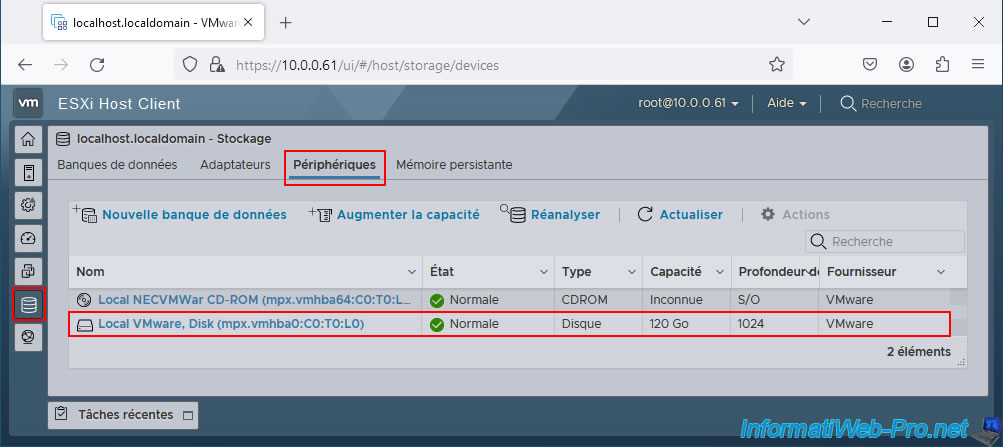
Task: Select the Monitor gauge sidebar icon
Action: 28,238
